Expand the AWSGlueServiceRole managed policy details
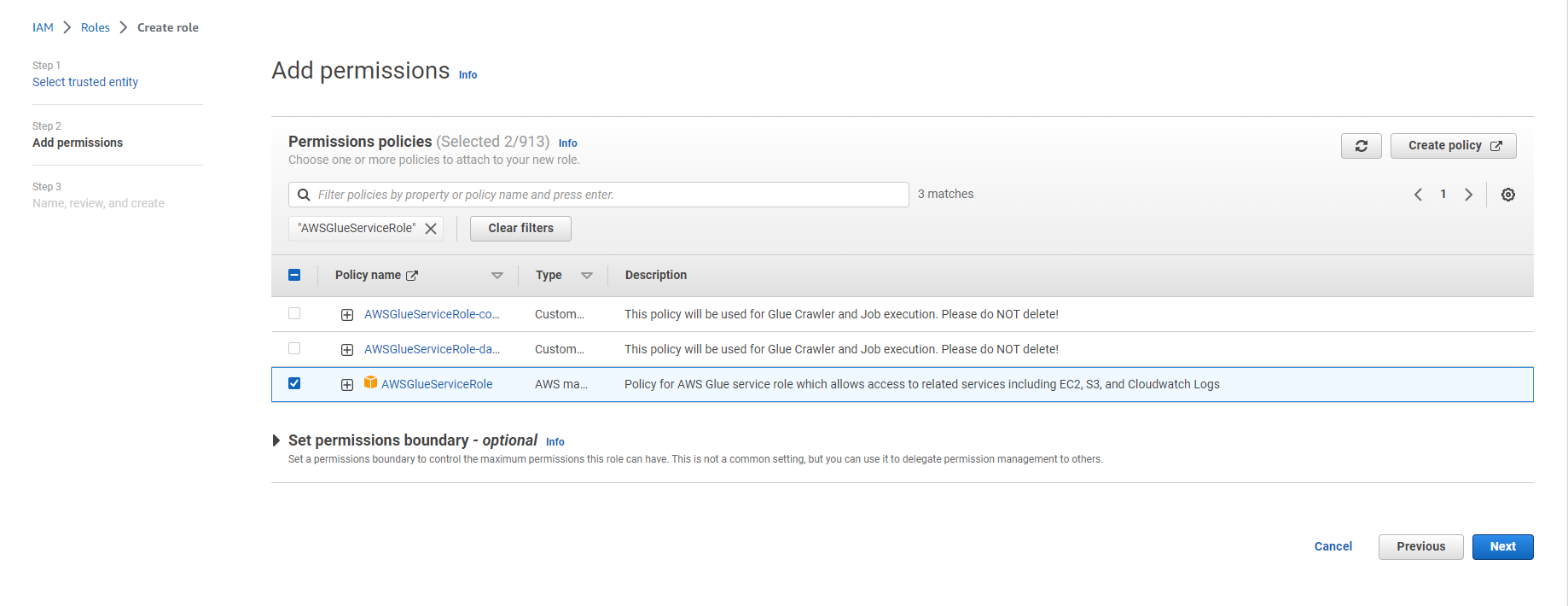 click(x=347, y=385)
